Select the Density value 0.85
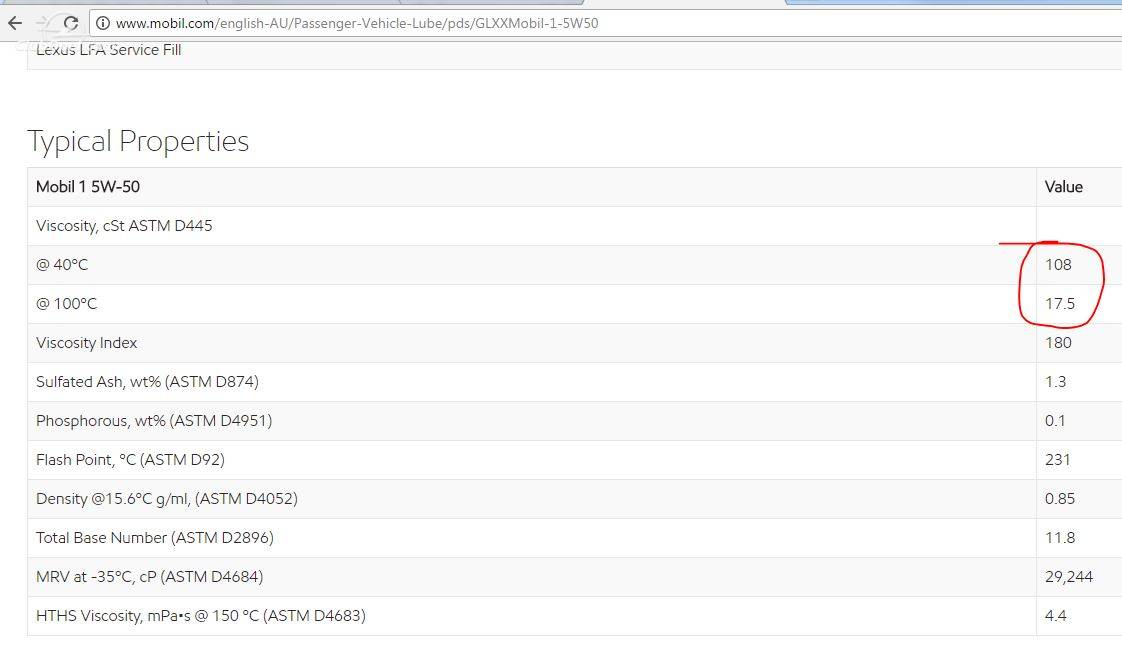The image size is (1122, 668). tap(1060, 498)
